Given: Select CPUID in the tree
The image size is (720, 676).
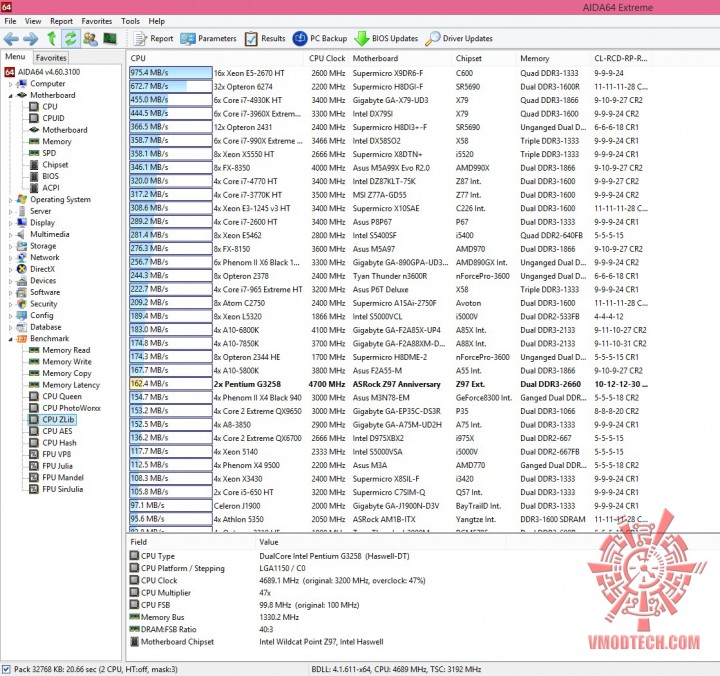Looking at the screenshot, I should [53, 118].
